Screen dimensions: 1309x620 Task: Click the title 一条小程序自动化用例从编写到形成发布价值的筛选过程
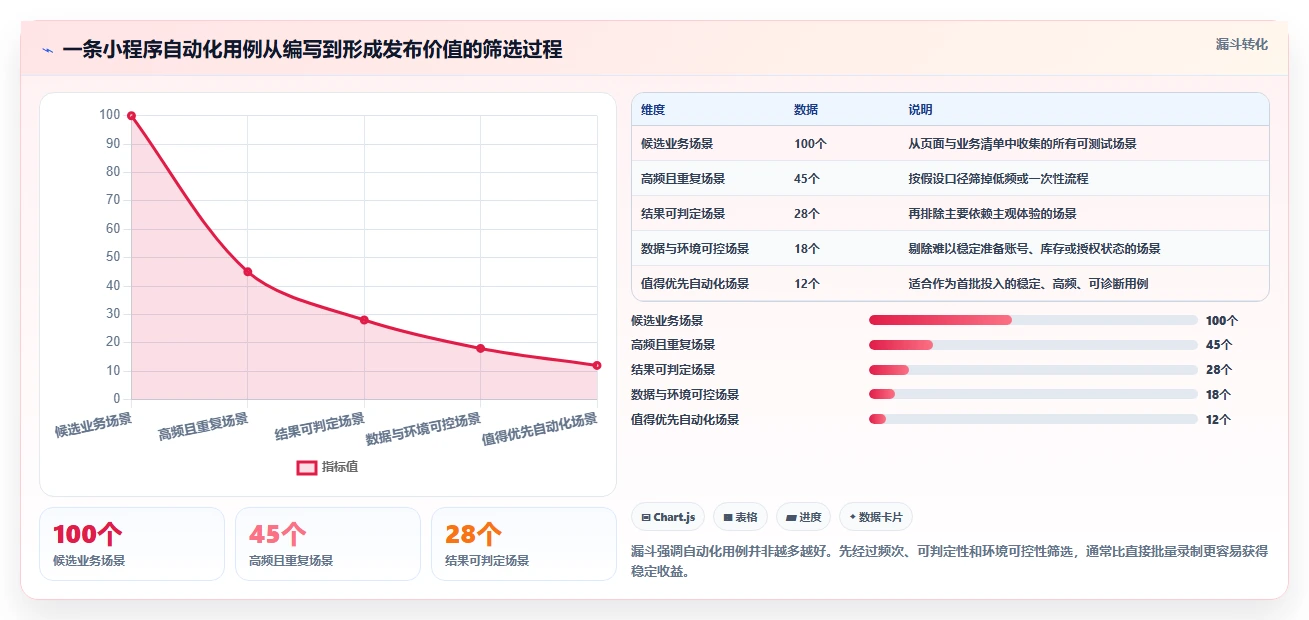tap(312, 50)
